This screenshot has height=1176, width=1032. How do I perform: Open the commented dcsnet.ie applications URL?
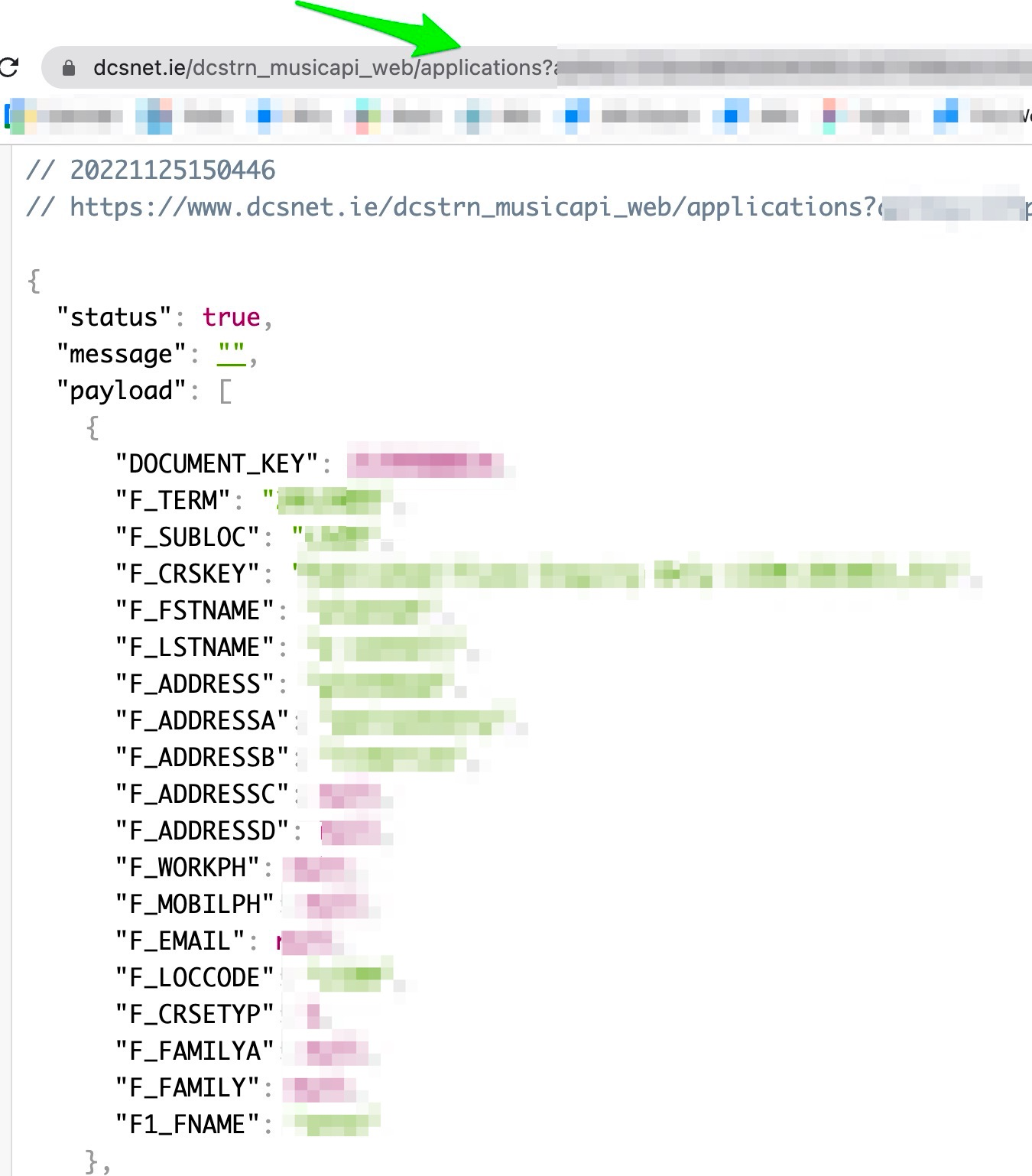(x=472, y=207)
